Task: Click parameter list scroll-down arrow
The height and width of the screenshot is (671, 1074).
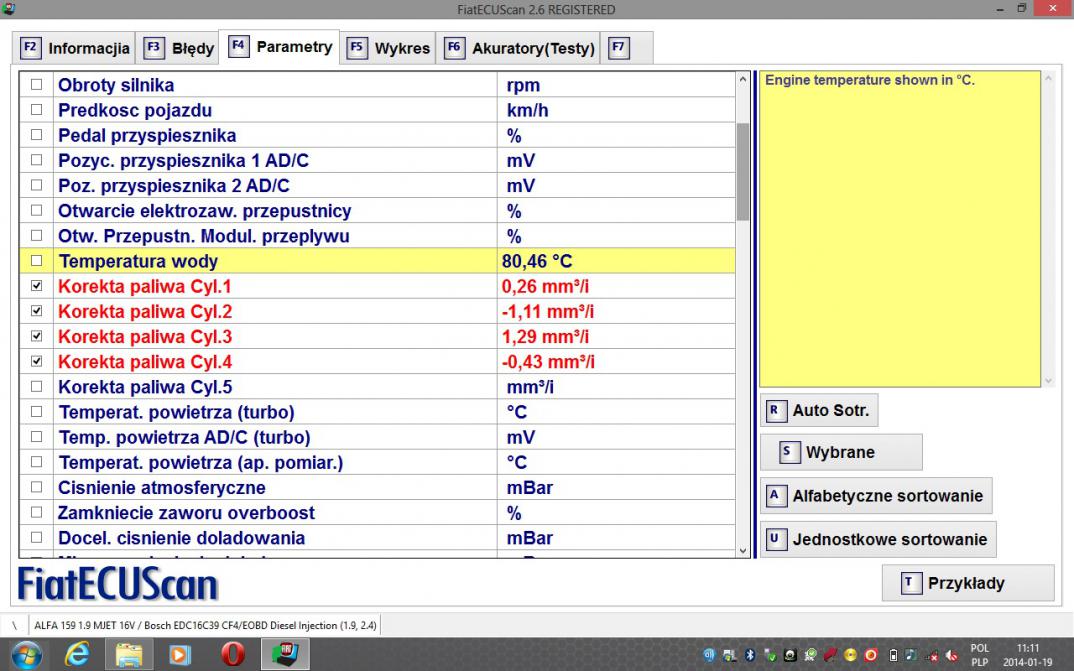Action: 743,550
